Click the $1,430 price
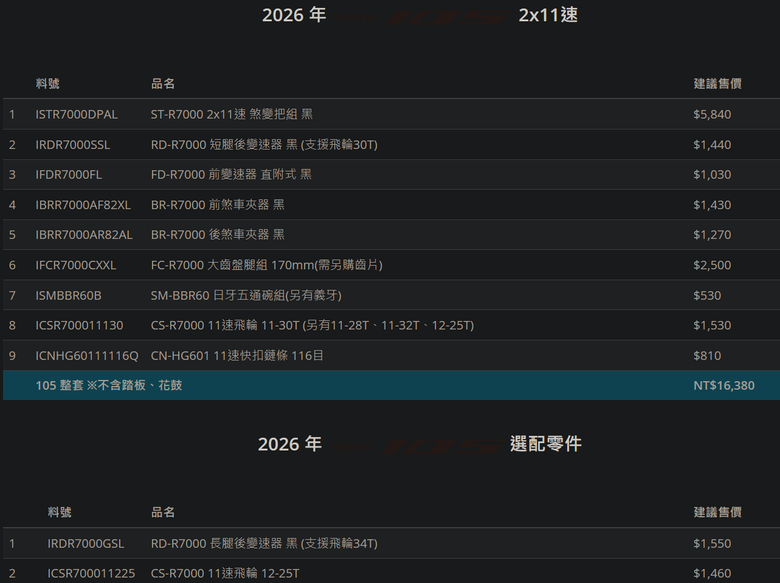780x583 pixels. pyautogui.click(x=712, y=205)
